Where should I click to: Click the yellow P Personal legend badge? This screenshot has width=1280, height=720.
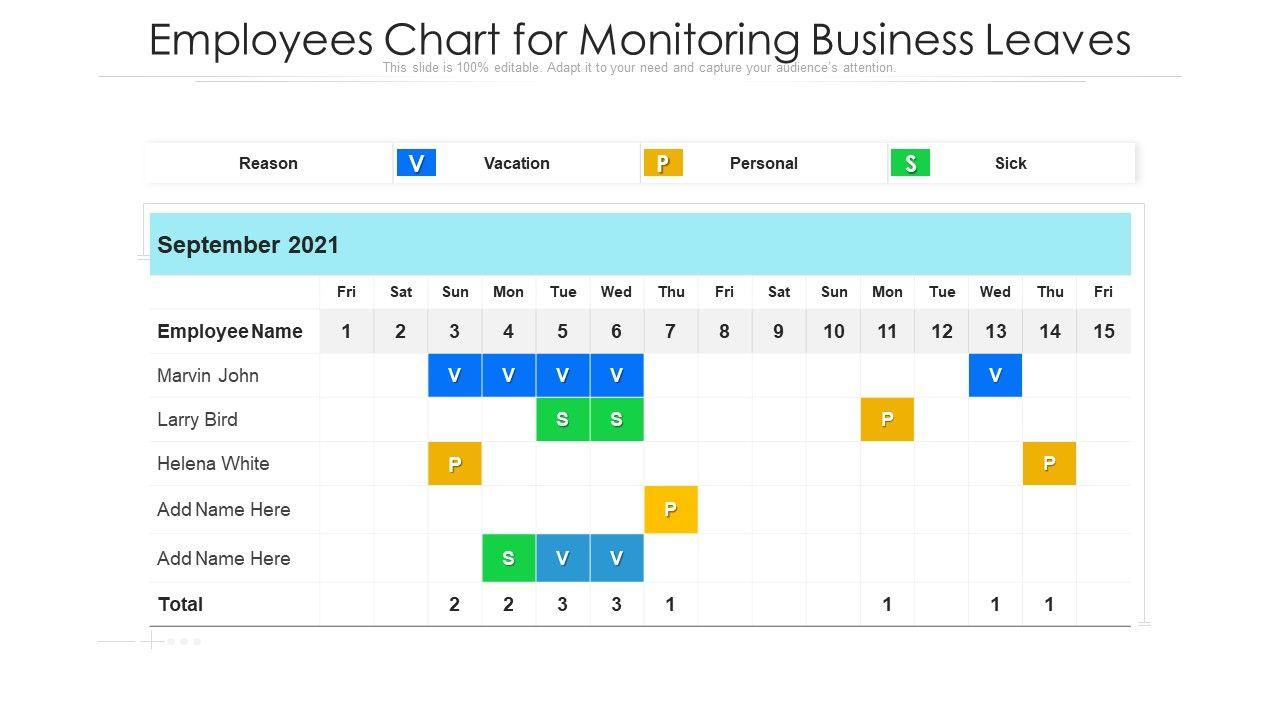663,163
